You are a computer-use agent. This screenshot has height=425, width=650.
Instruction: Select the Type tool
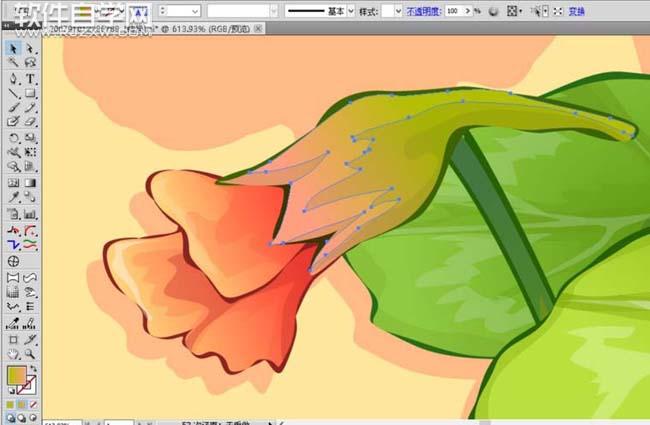31,78
